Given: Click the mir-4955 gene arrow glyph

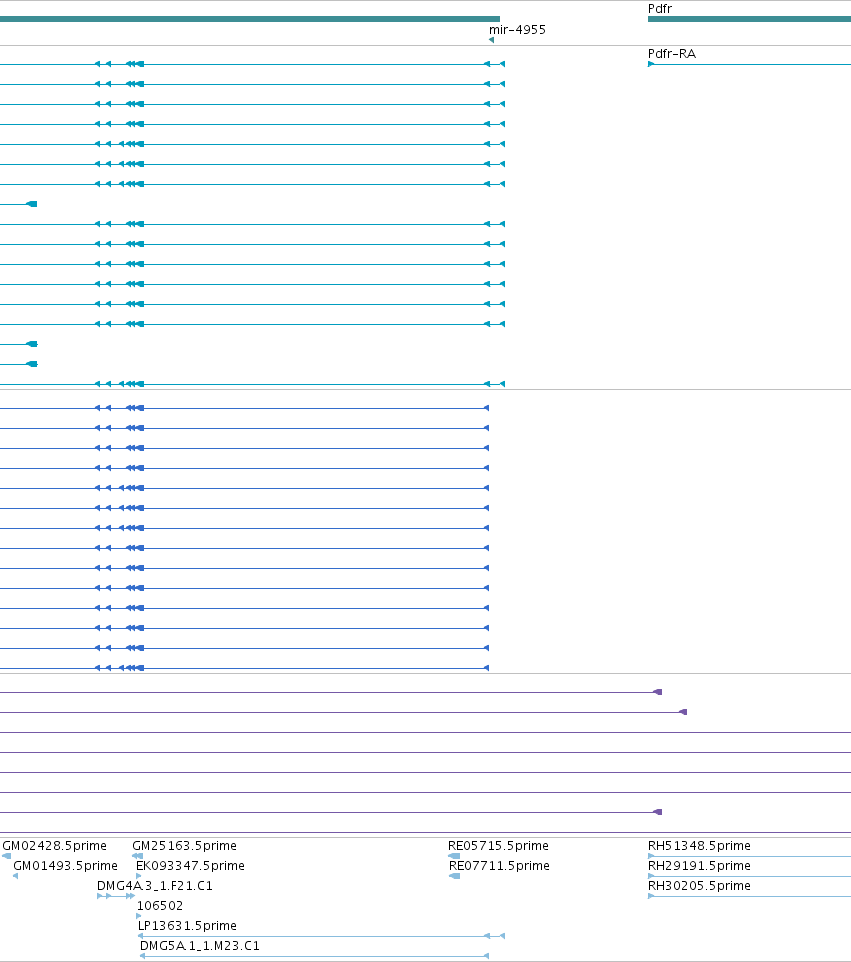Looking at the screenshot, I should tap(491, 40).
